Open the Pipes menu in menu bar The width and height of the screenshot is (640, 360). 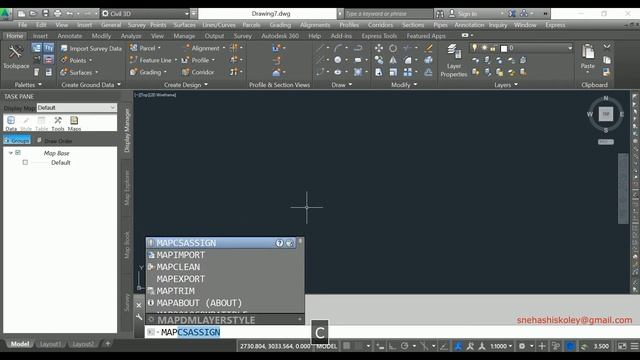point(440,25)
